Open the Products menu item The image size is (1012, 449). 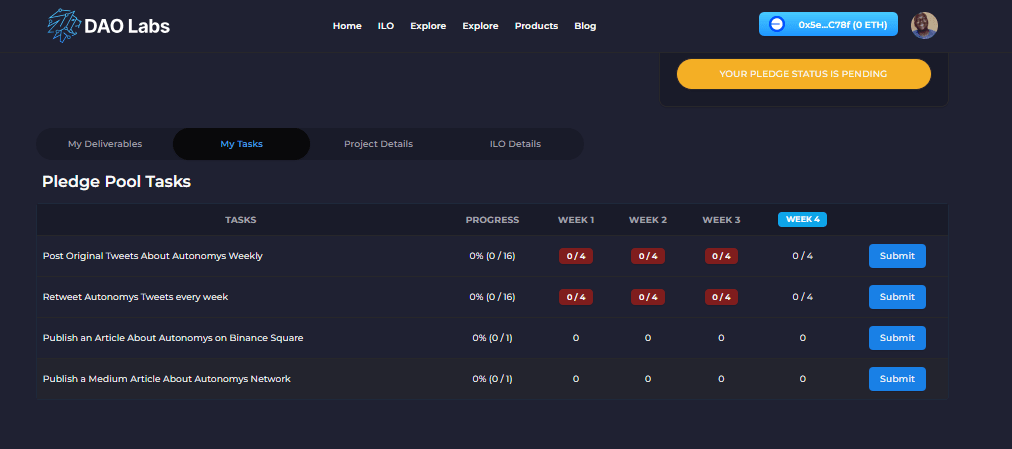(536, 26)
